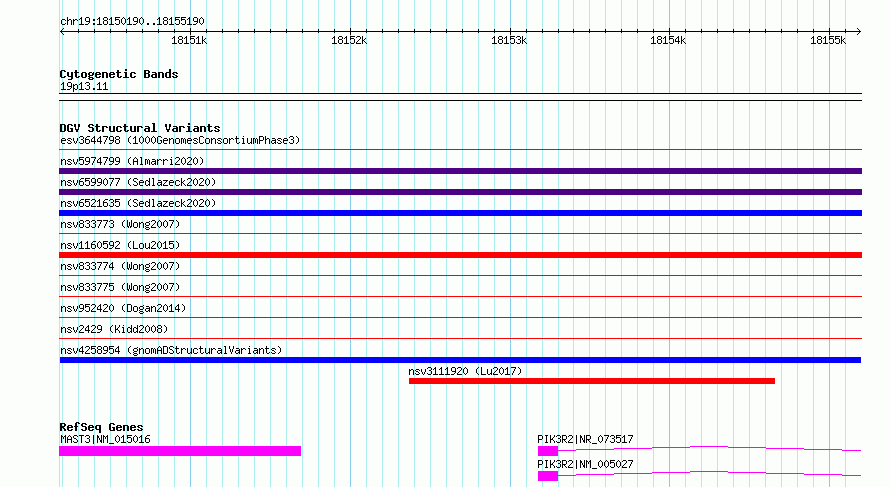This screenshot has height=487, width=890.
Task: Click the PIK3R2|NR_073517 gene label
Action: (x=585, y=439)
